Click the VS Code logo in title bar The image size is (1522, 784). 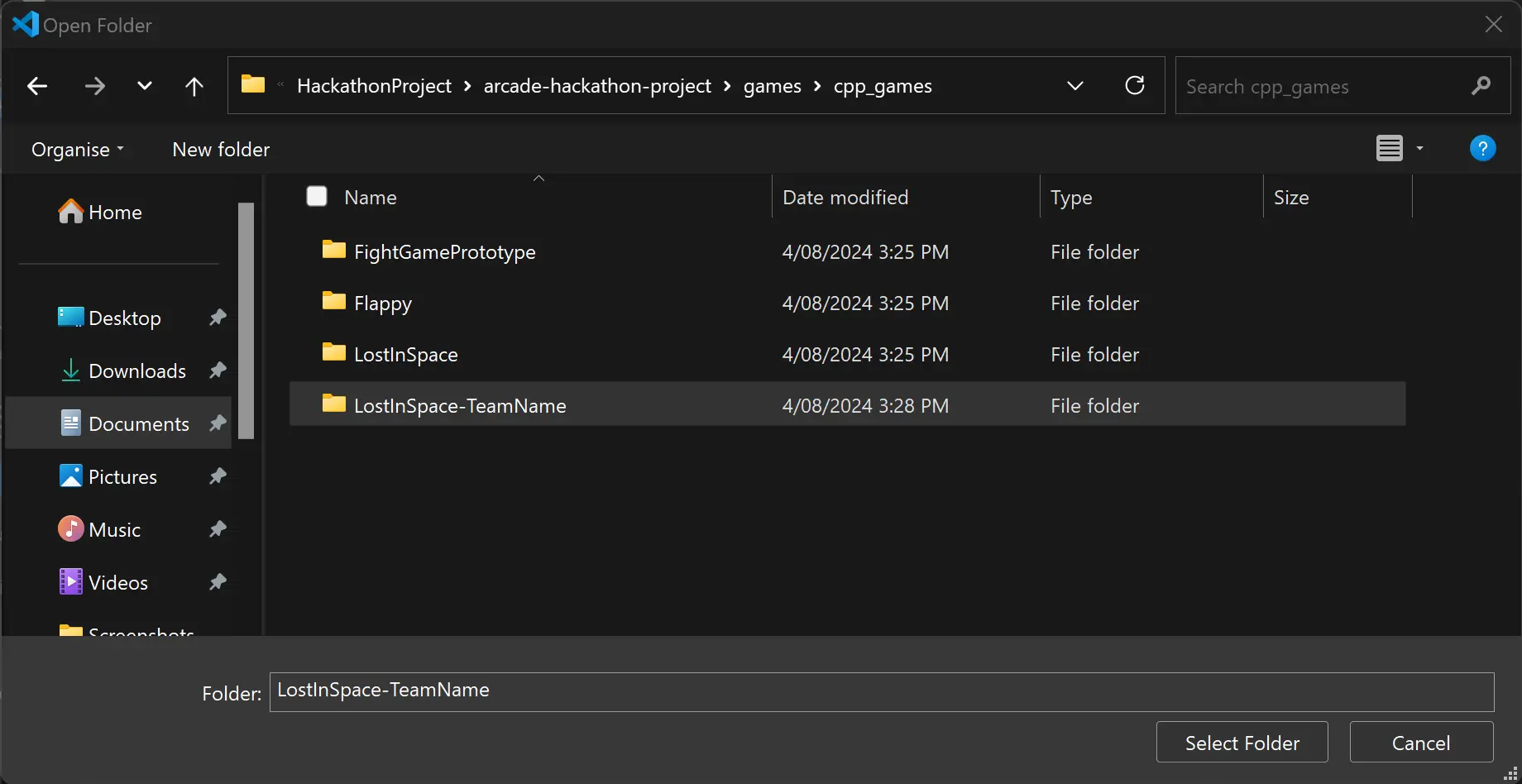tap(25, 24)
